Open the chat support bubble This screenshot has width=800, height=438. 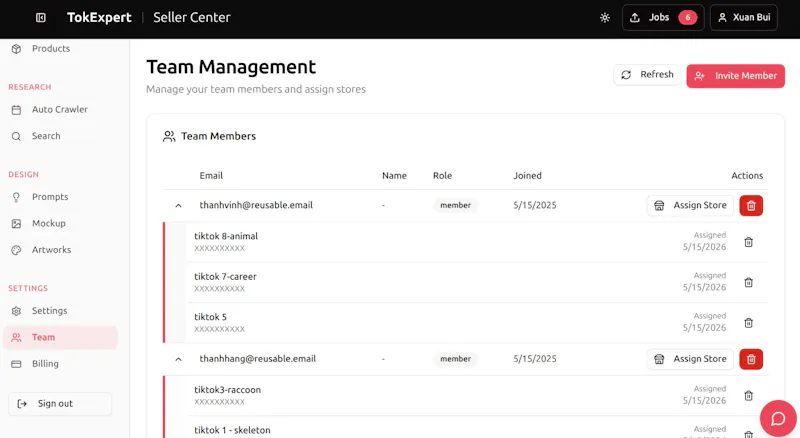778,419
